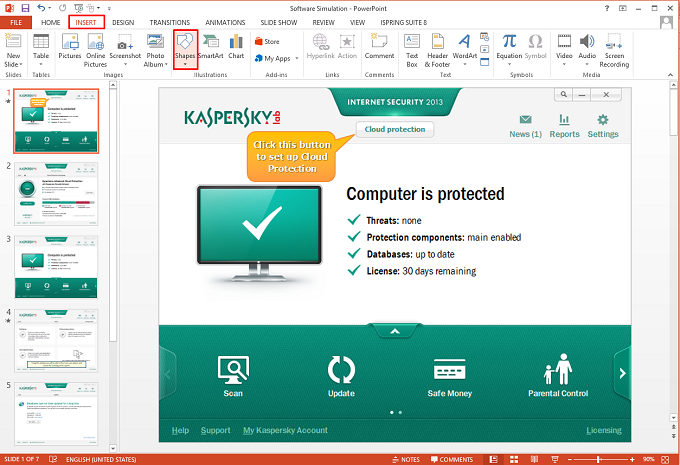680x465 pixels.
Task: Click Safe Money in the slide
Action: (450, 377)
